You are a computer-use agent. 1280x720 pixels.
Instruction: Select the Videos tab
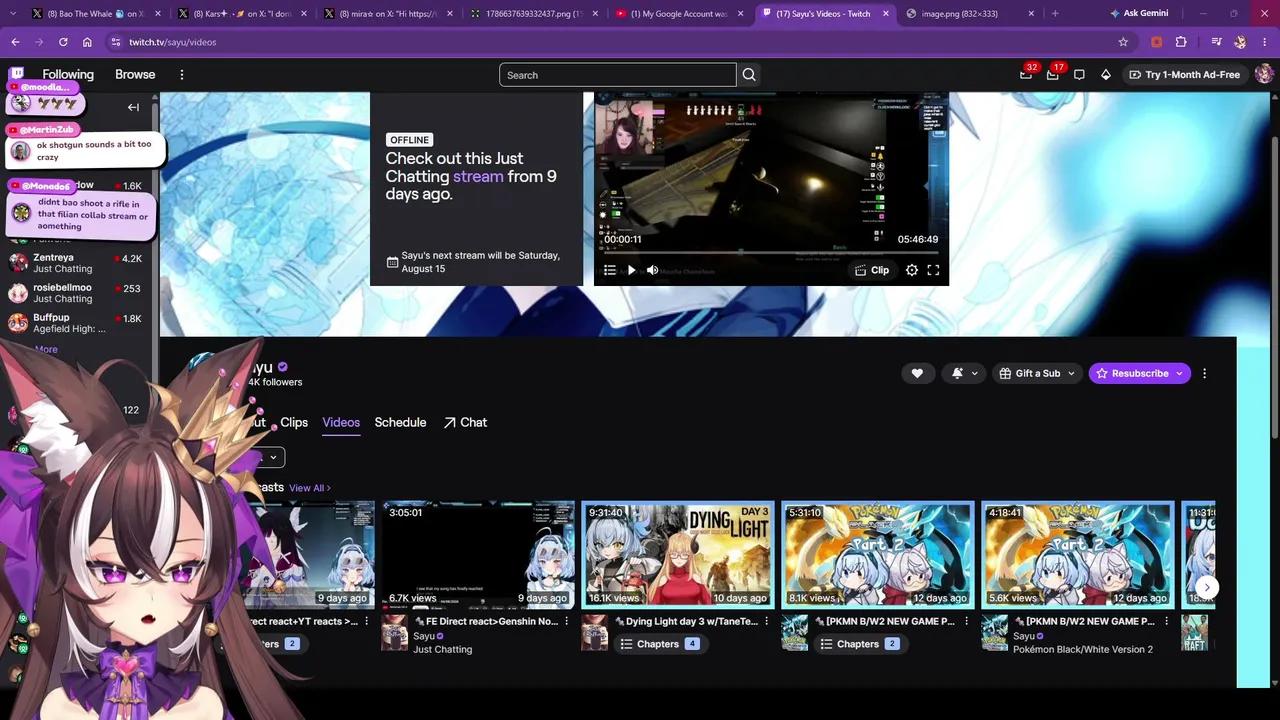click(341, 422)
